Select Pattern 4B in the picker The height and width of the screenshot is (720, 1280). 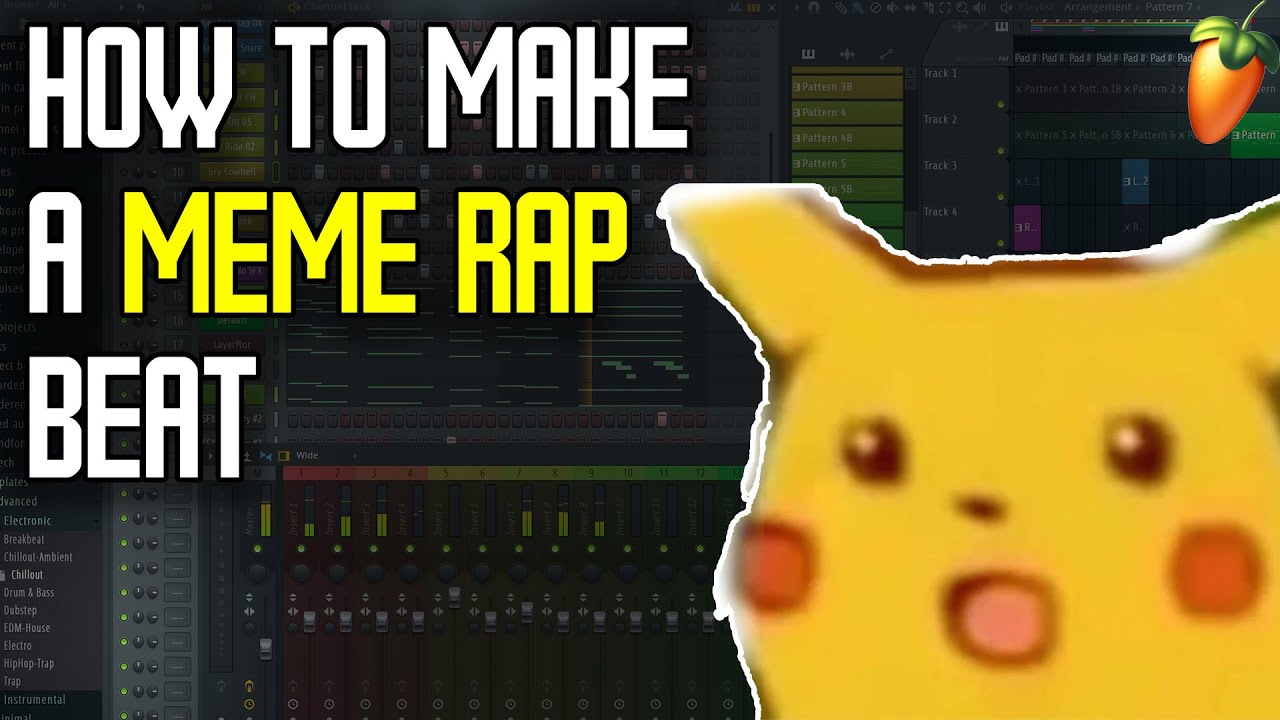pos(847,138)
